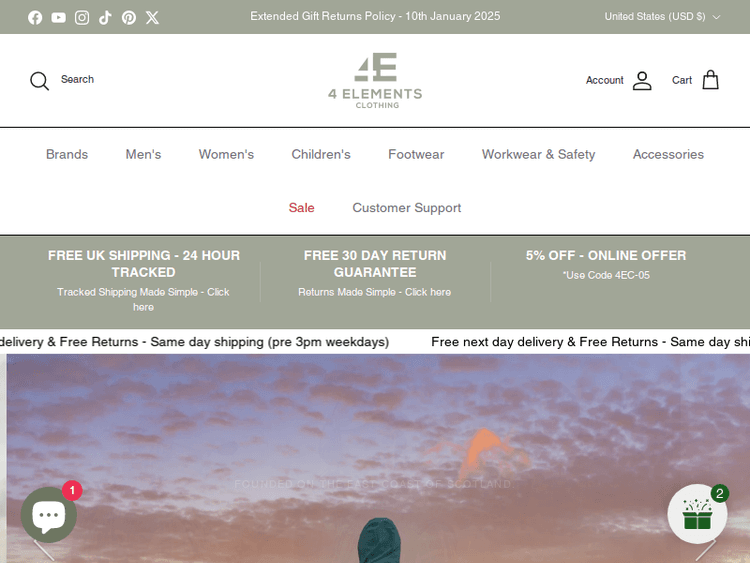750x563 pixels.
Task: Show next hero slide arrow
Action: [706, 550]
